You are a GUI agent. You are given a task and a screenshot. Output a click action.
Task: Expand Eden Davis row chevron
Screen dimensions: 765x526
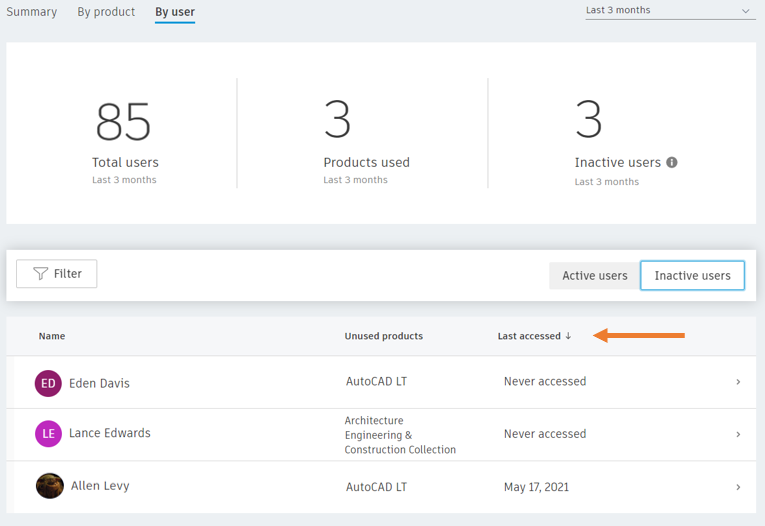pos(738,382)
